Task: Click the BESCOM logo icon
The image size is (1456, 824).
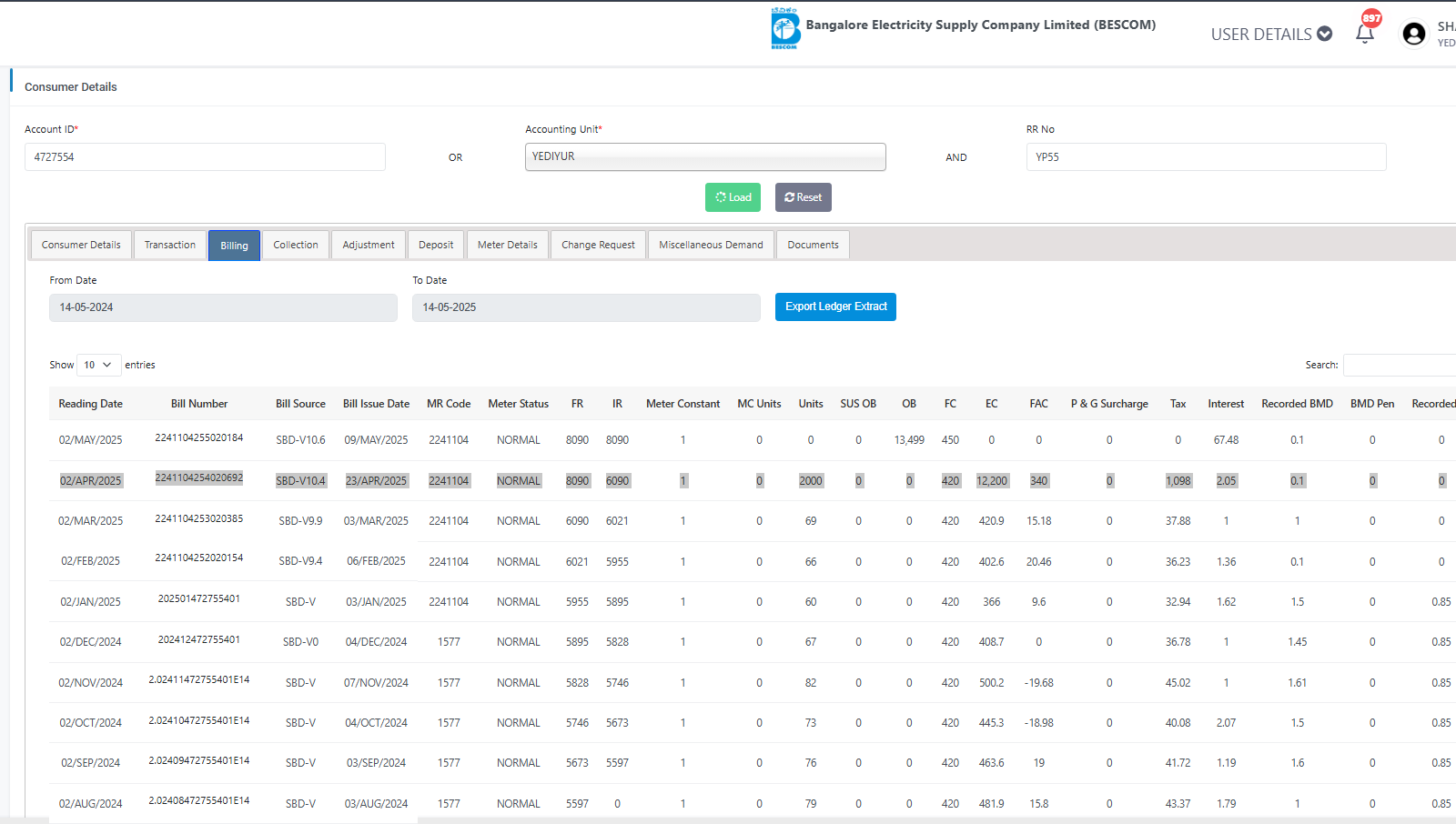Action: tap(784, 28)
